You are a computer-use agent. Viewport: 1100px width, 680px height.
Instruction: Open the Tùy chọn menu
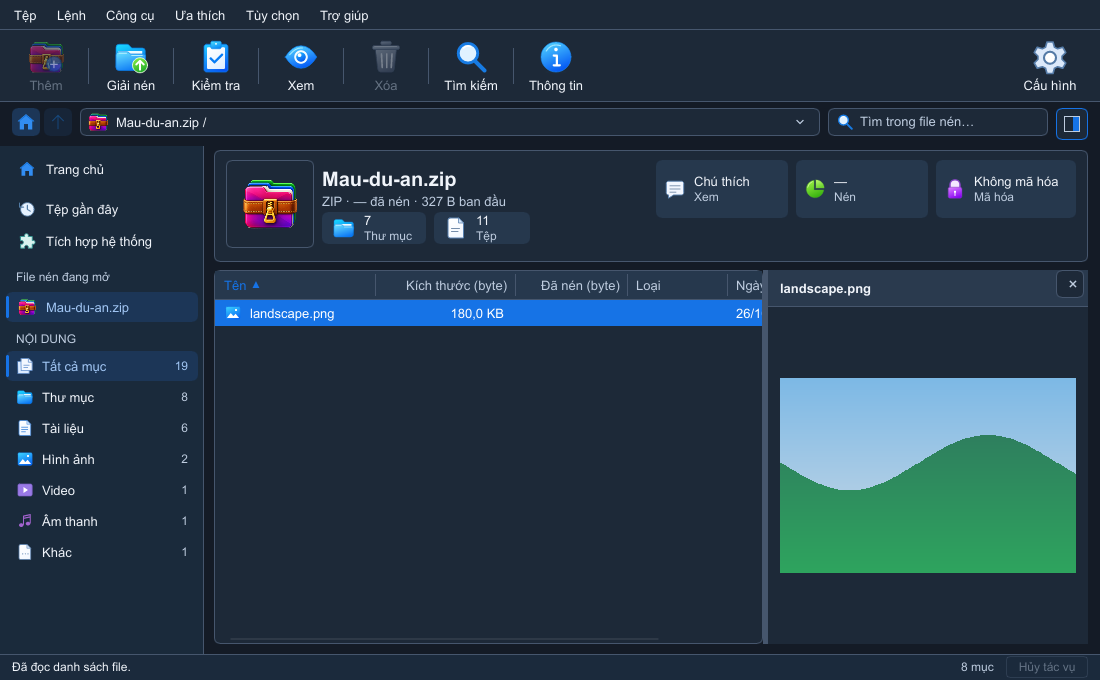(x=272, y=15)
